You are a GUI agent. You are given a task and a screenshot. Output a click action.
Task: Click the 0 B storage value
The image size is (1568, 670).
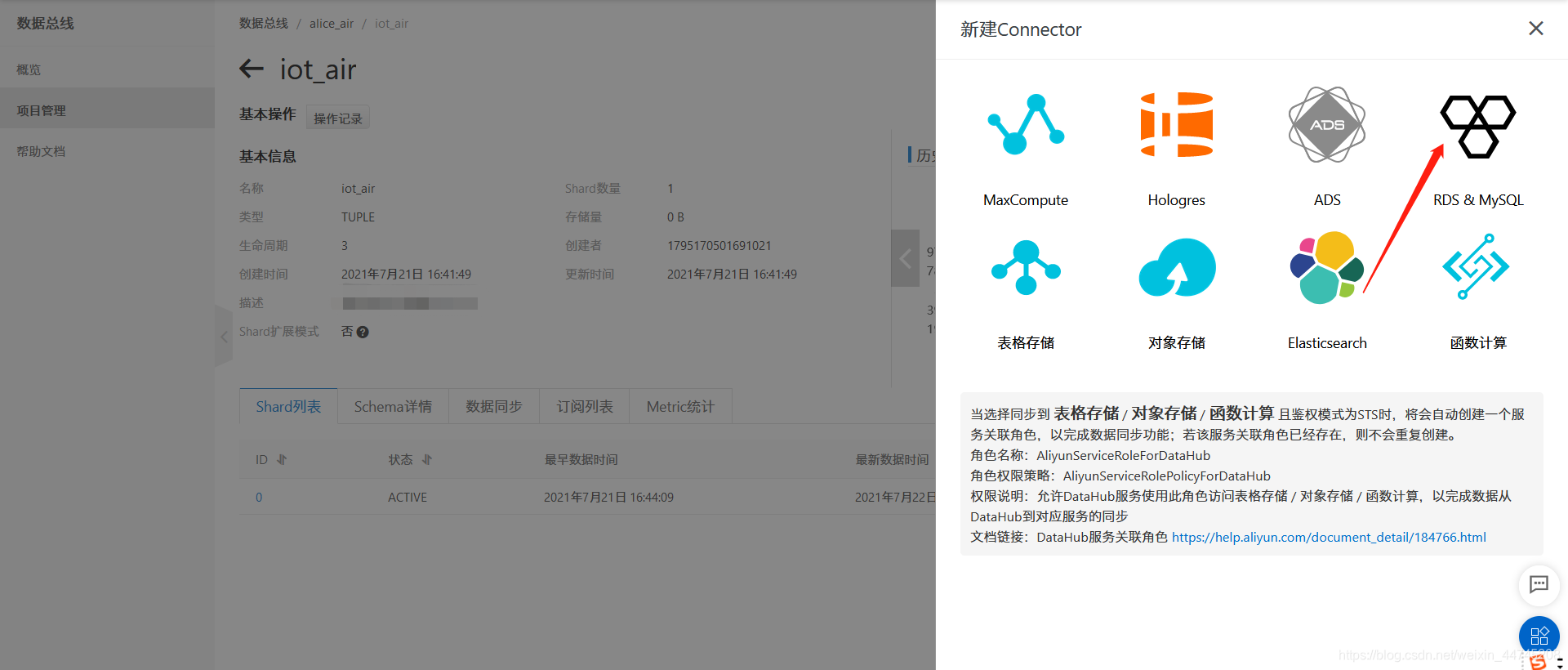[x=675, y=217]
